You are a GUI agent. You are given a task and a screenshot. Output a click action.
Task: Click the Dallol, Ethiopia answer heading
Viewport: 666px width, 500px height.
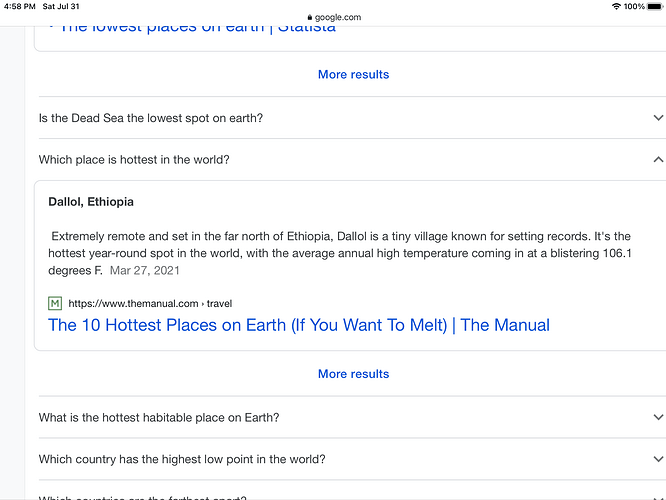(x=91, y=202)
